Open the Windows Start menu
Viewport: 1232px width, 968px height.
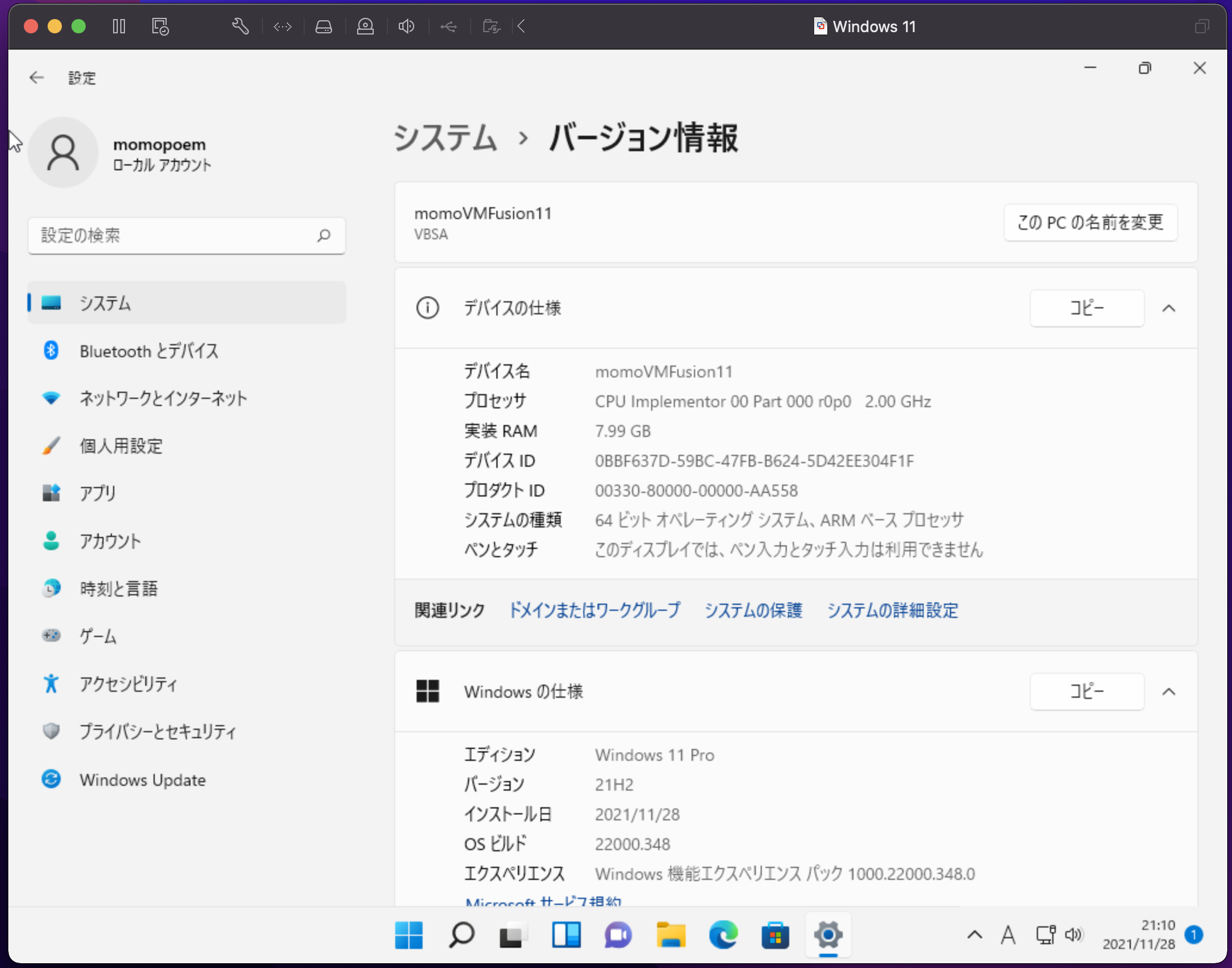point(409,935)
